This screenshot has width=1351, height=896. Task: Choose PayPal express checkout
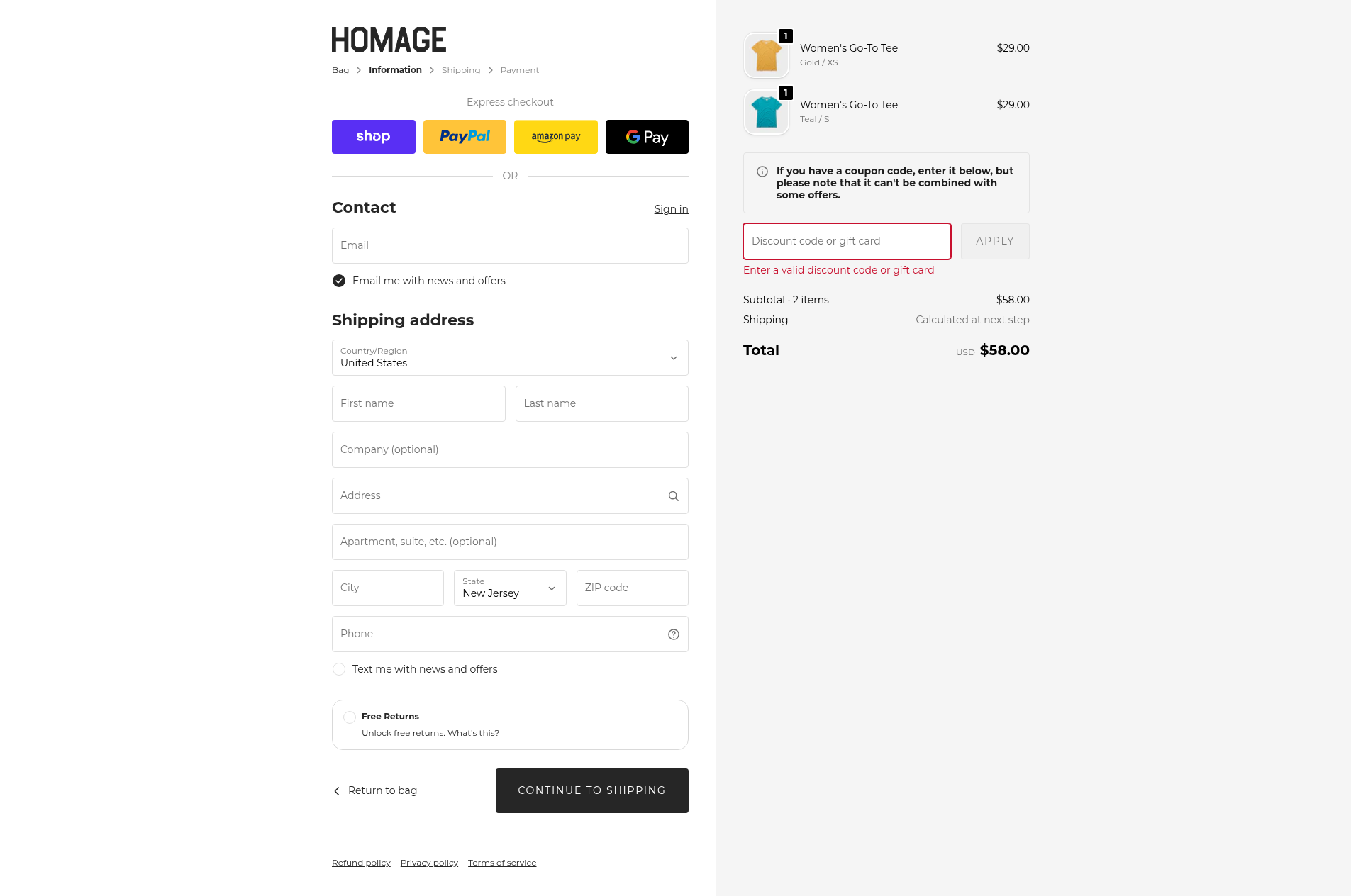coord(465,137)
